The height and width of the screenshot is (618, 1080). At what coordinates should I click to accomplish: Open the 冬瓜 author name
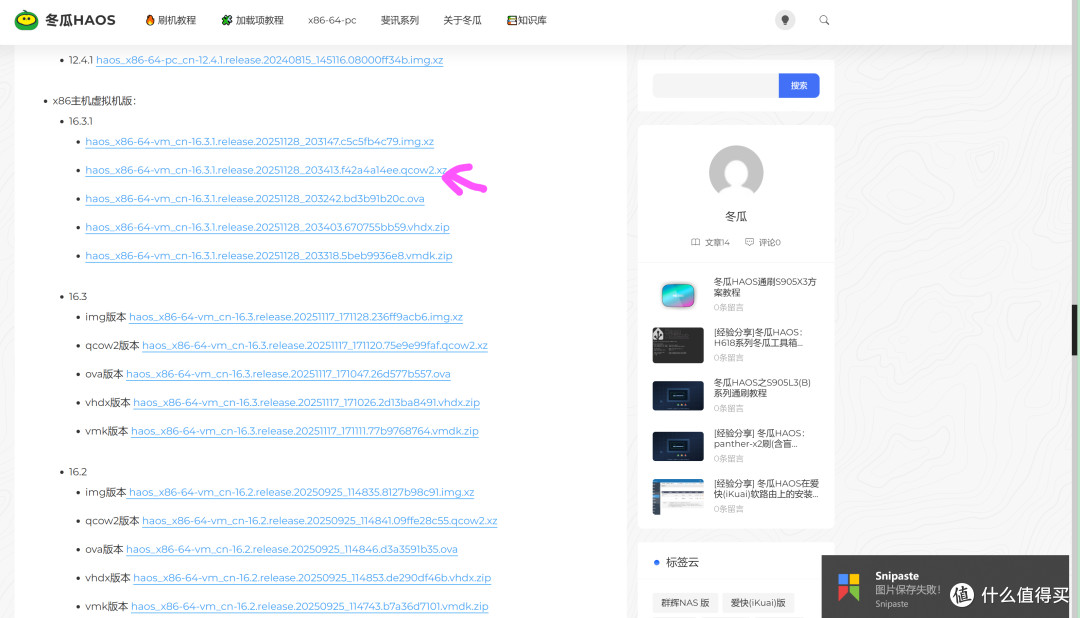click(736, 216)
